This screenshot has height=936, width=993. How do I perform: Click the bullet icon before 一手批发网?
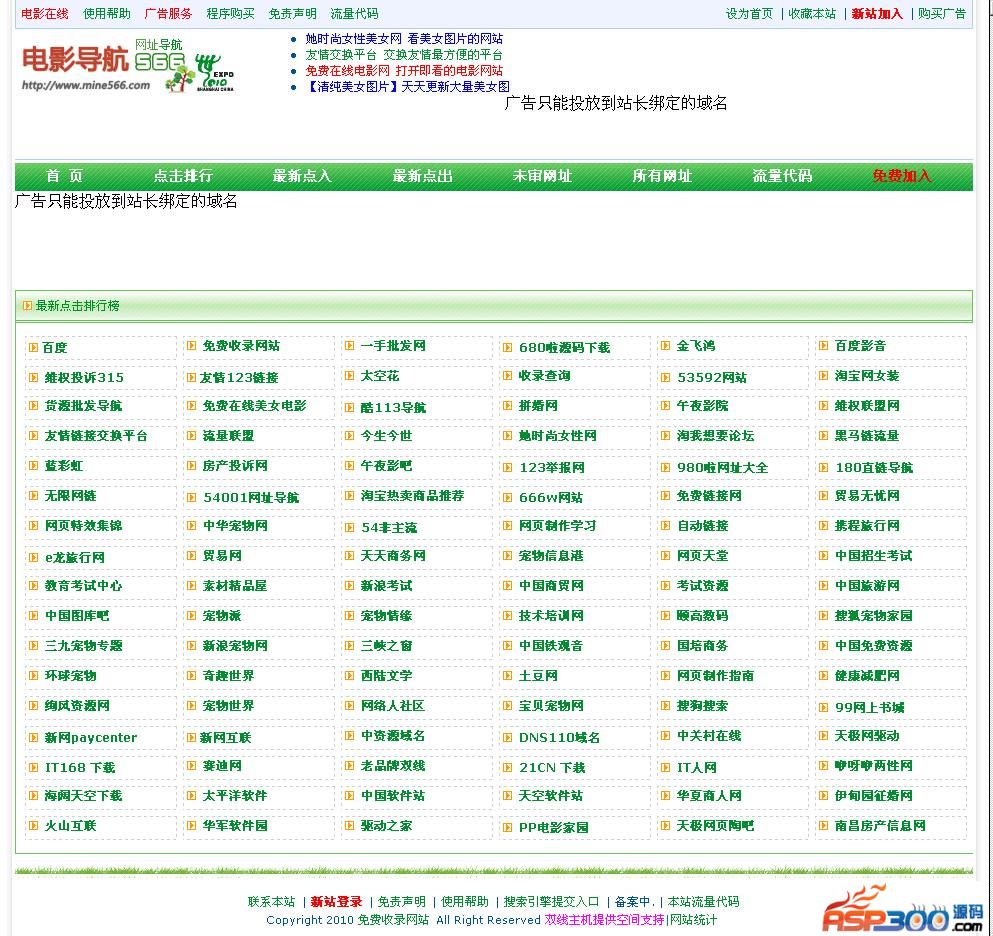(x=349, y=346)
